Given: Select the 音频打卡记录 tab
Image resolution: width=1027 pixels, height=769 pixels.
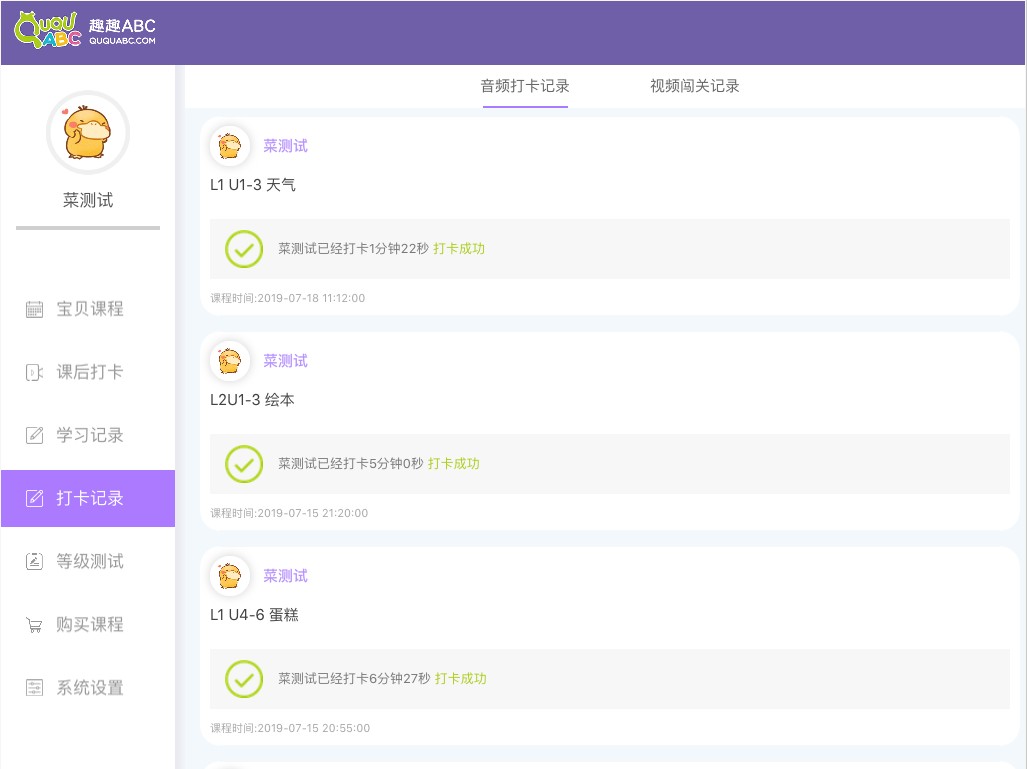Looking at the screenshot, I should click(x=525, y=86).
